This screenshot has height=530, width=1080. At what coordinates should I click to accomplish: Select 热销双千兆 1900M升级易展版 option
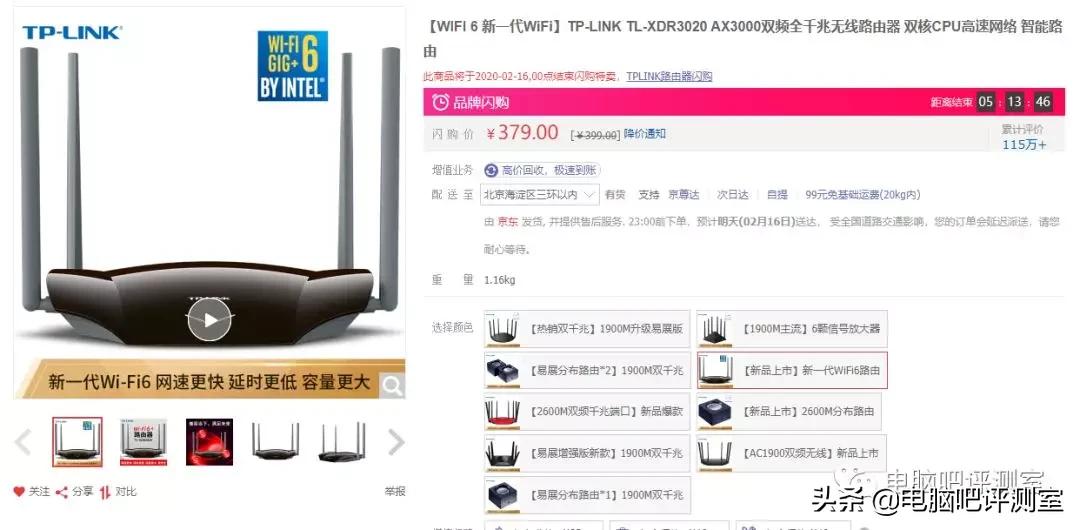pos(587,329)
